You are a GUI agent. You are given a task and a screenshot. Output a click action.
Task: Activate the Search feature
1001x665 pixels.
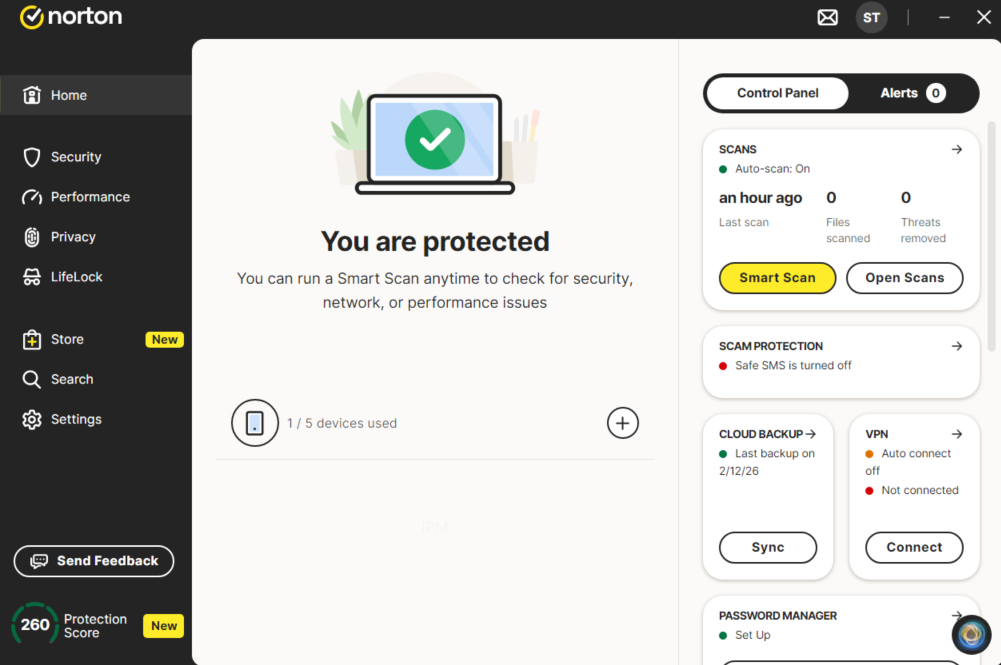(70, 379)
